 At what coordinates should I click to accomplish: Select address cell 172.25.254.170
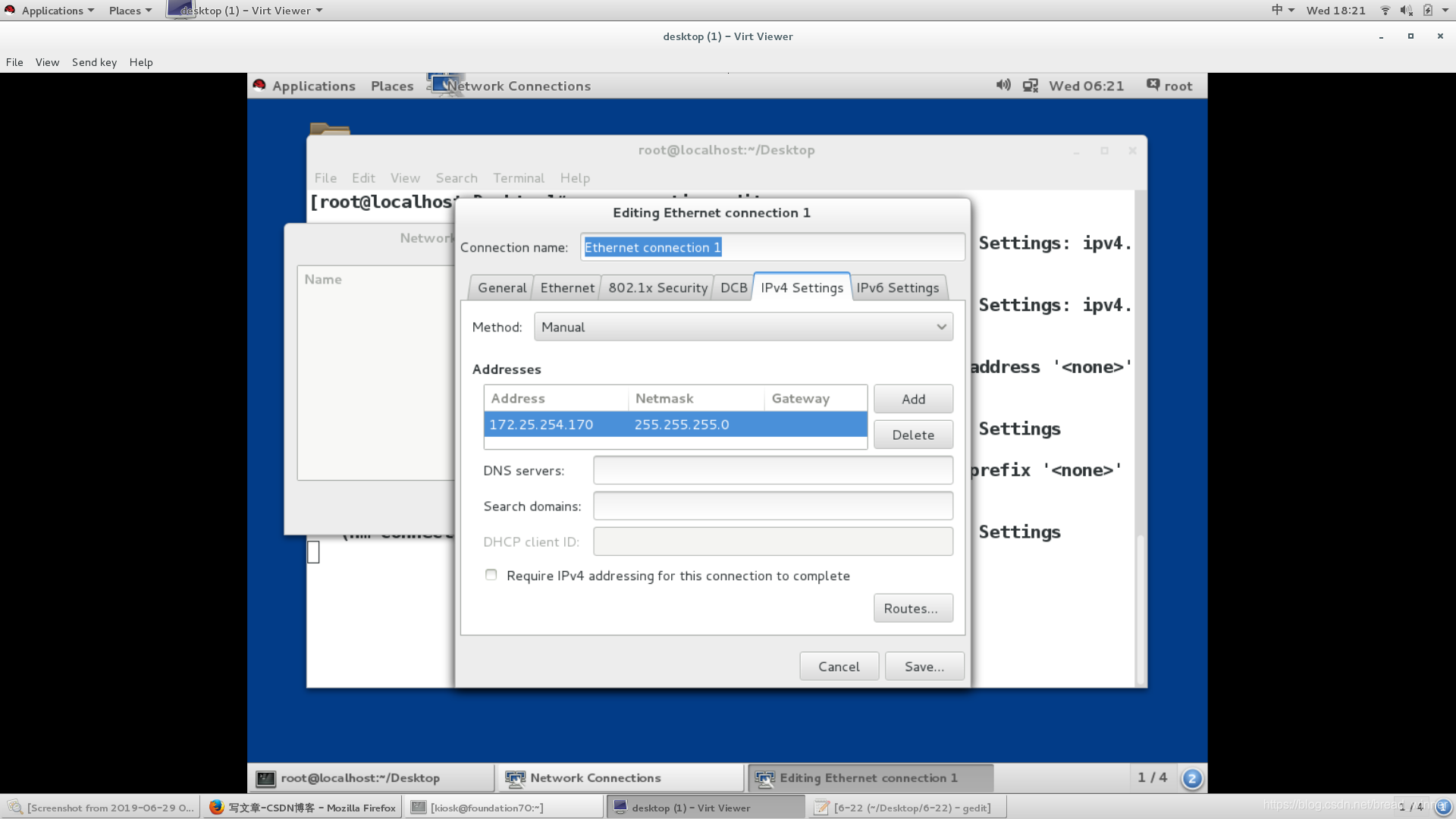click(x=541, y=425)
